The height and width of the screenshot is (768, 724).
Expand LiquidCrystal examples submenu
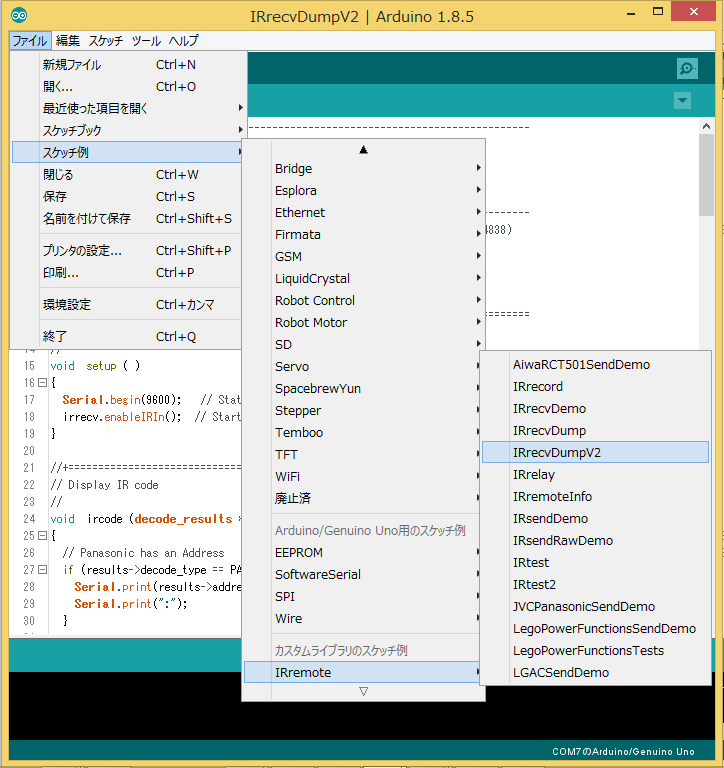[363, 279]
